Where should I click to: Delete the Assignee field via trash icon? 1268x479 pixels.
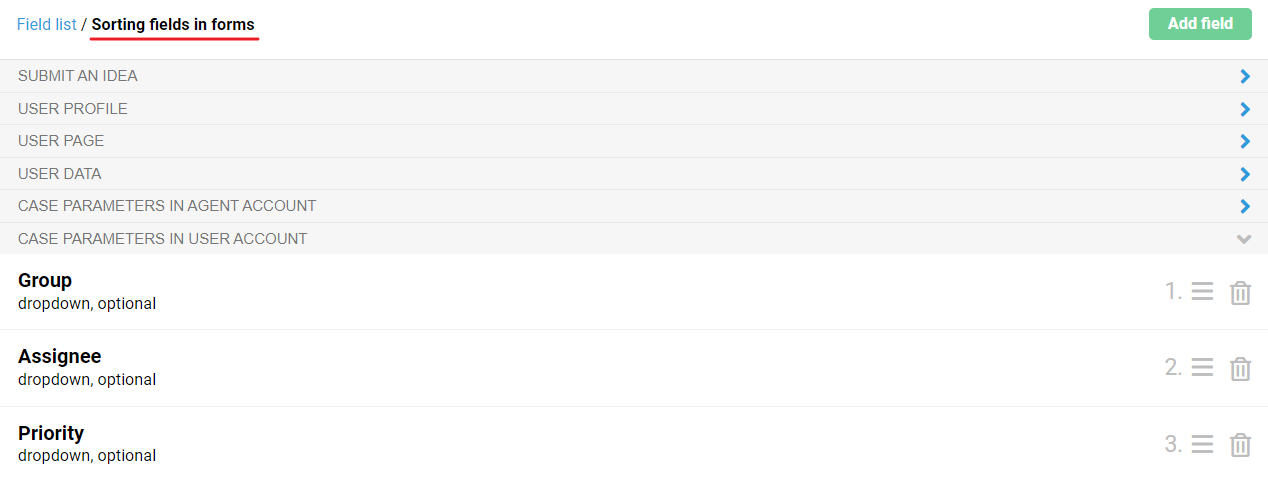coord(1240,369)
